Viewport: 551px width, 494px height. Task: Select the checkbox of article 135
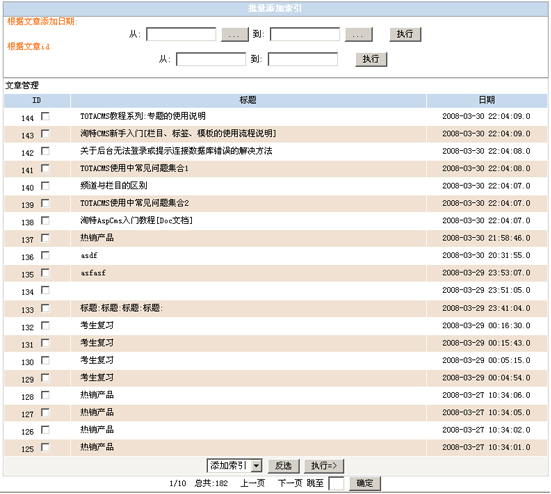click(x=45, y=273)
